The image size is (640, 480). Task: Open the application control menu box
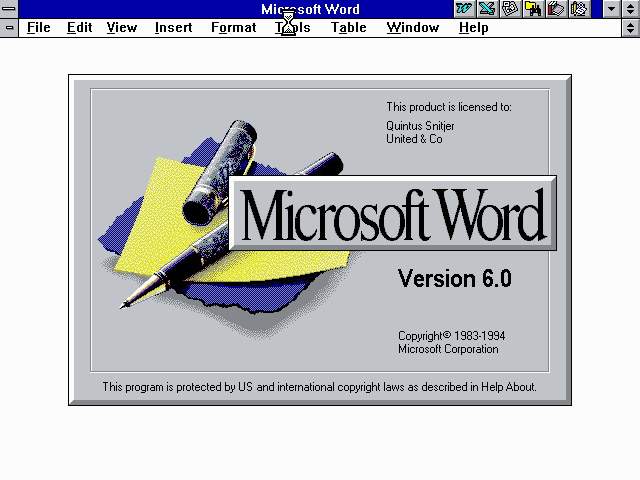[9, 9]
